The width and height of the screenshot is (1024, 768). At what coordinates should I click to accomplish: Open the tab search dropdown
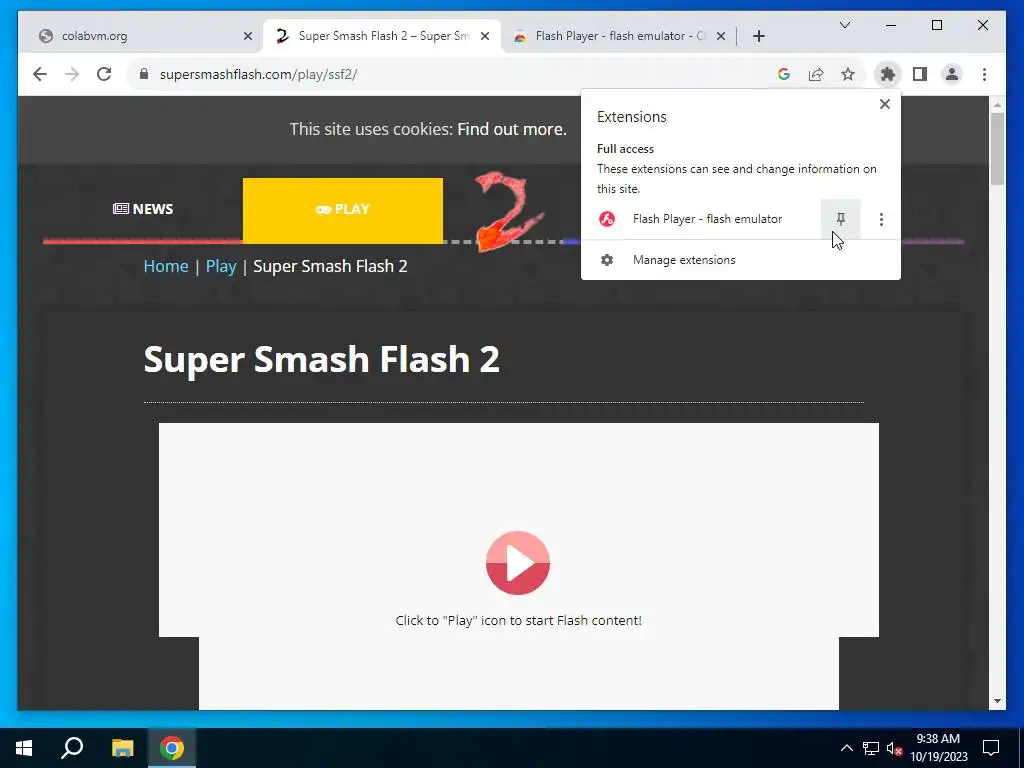click(845, 25)
